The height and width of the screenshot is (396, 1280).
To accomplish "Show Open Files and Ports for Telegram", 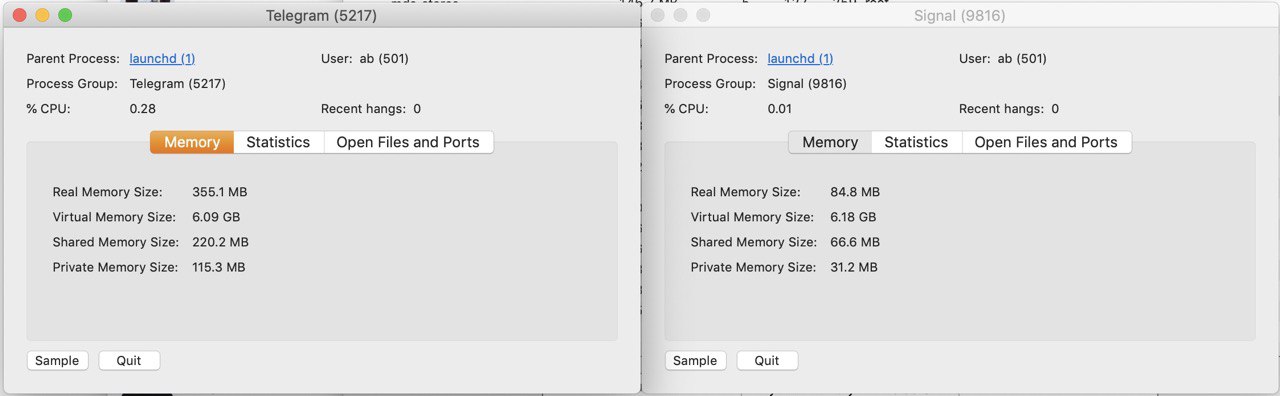I will (x=408, y=142).
